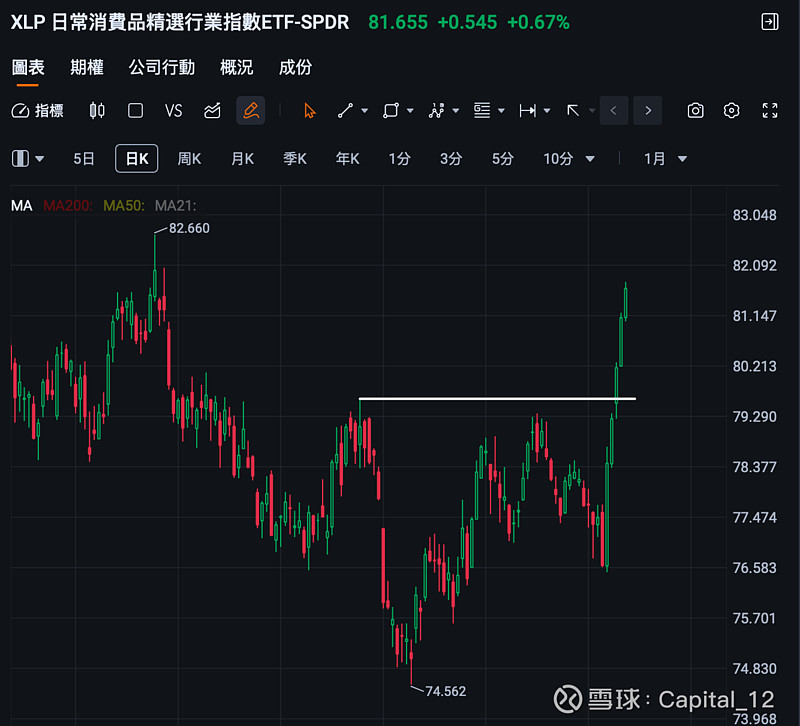The width and height of the screenshot is (800, 726).
Task: Expand the measurement tool dropdown arrow
Action: [x=547, y=111]
